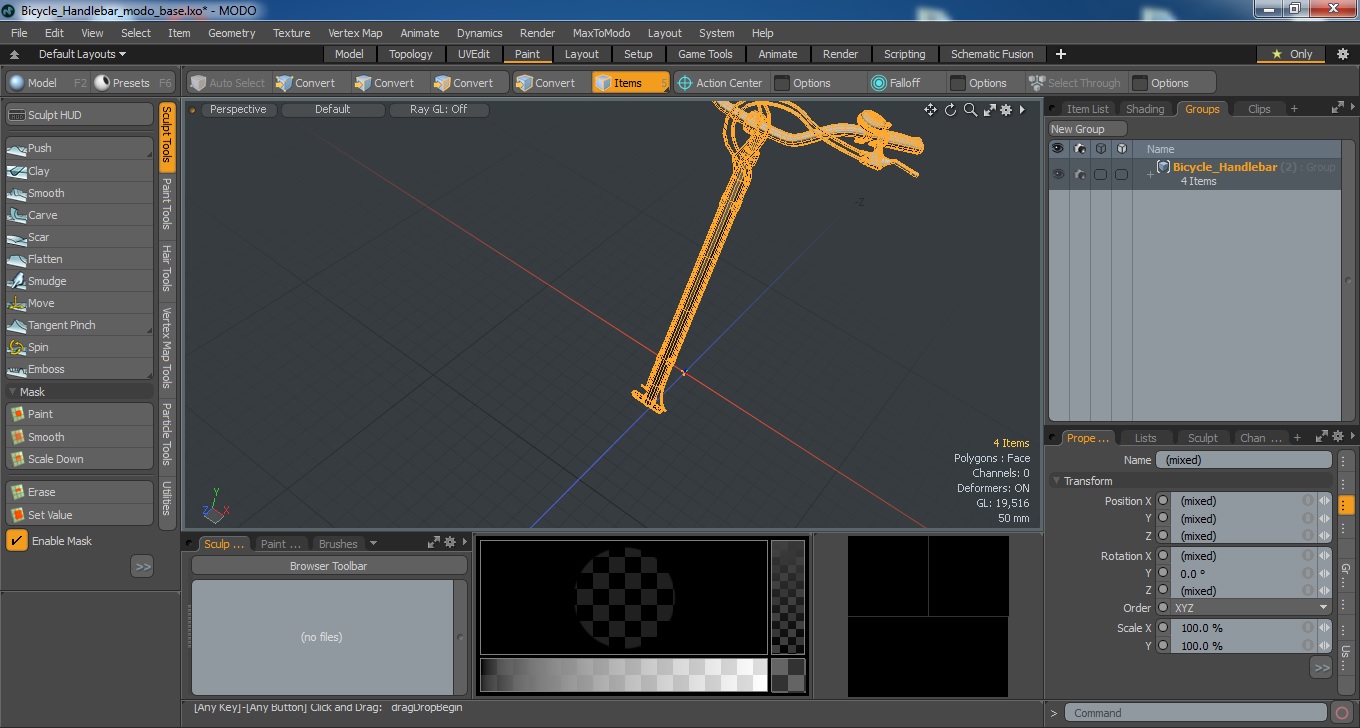Toggle Auto Select mode
1360x728 pixels.
pos(229,83)
